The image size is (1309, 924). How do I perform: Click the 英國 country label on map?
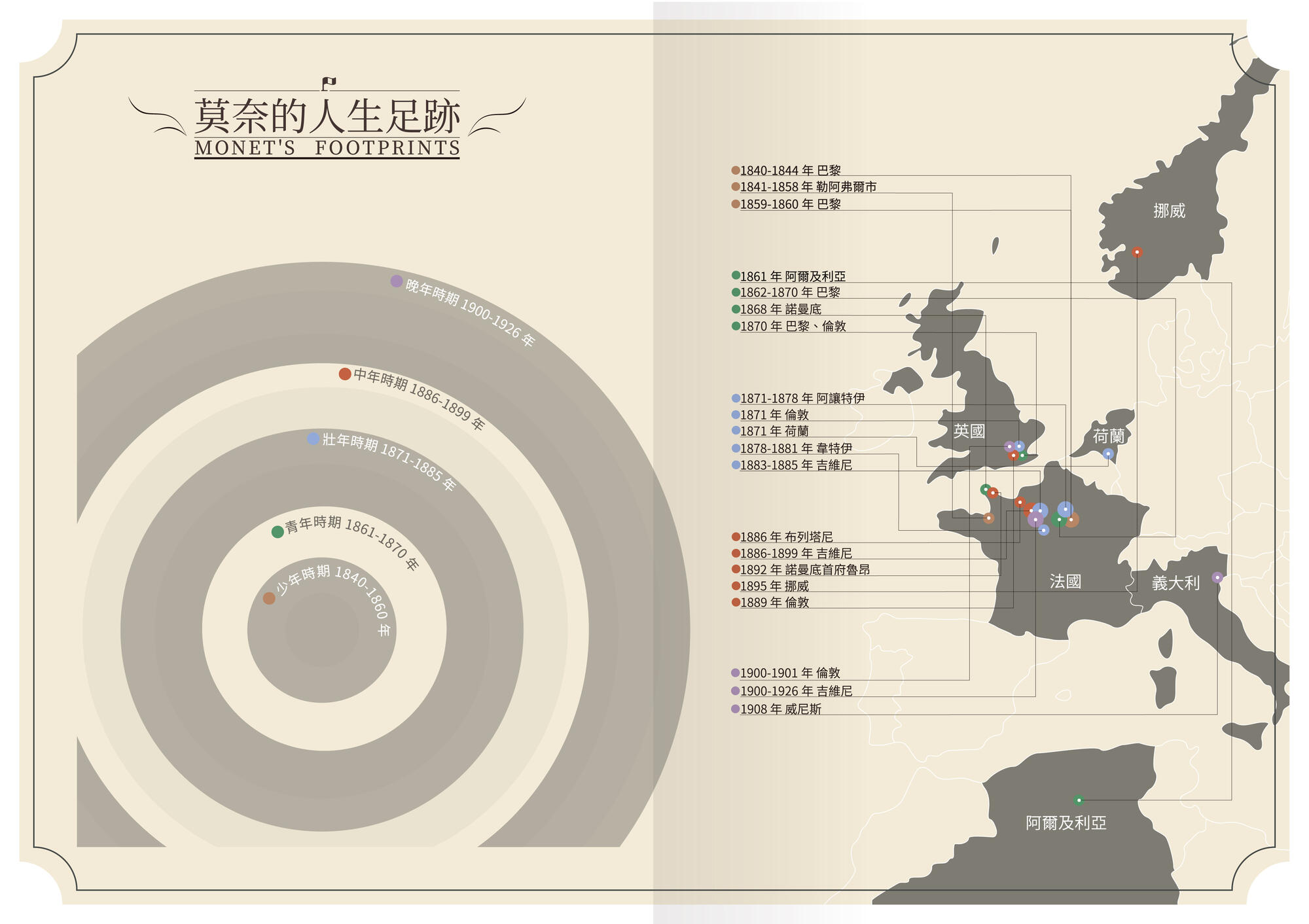click(969, 431)
